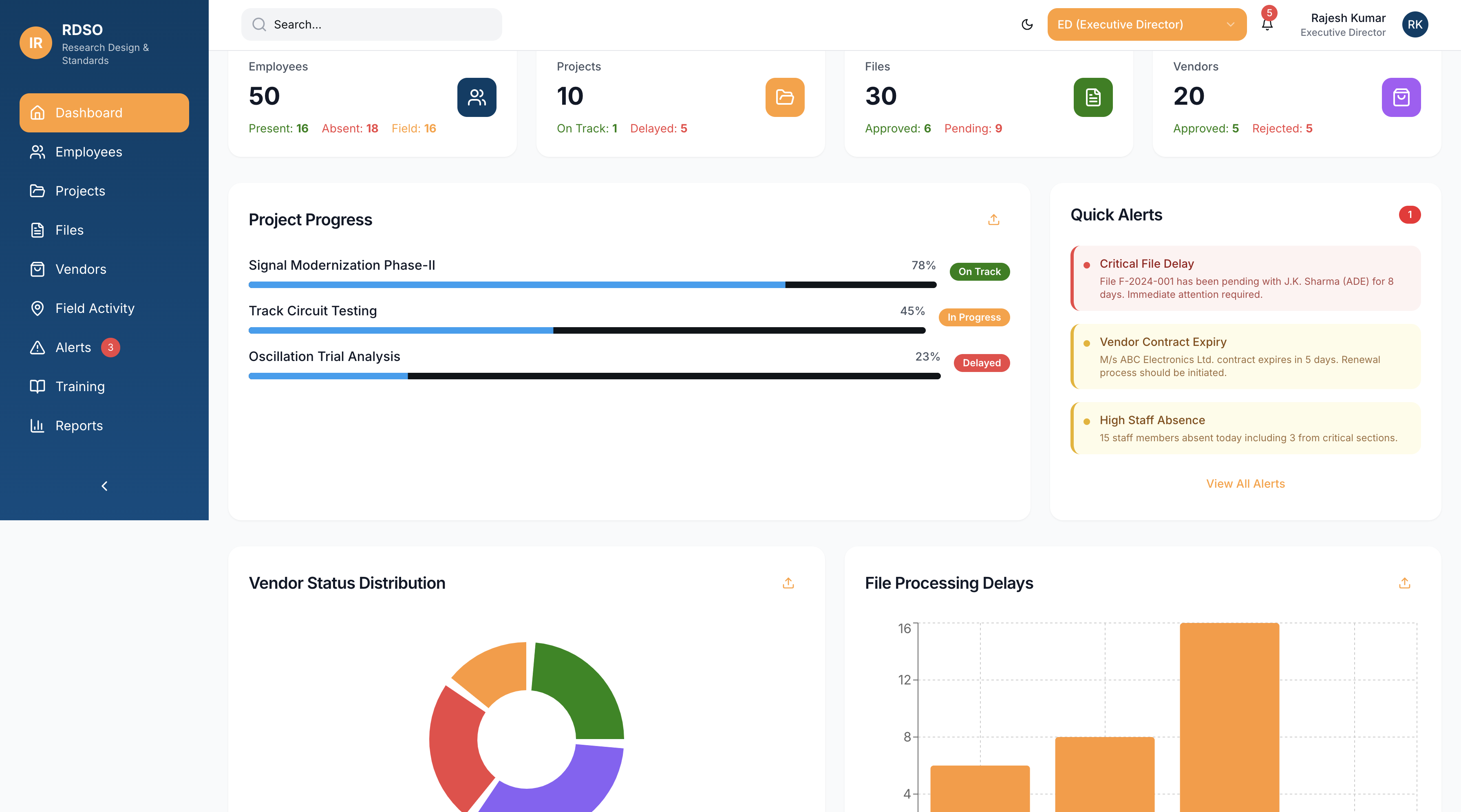Viewport: 1461px width, 812px height.
Task: Open the Dashboard menu item
Action: (x=104, y=113)
